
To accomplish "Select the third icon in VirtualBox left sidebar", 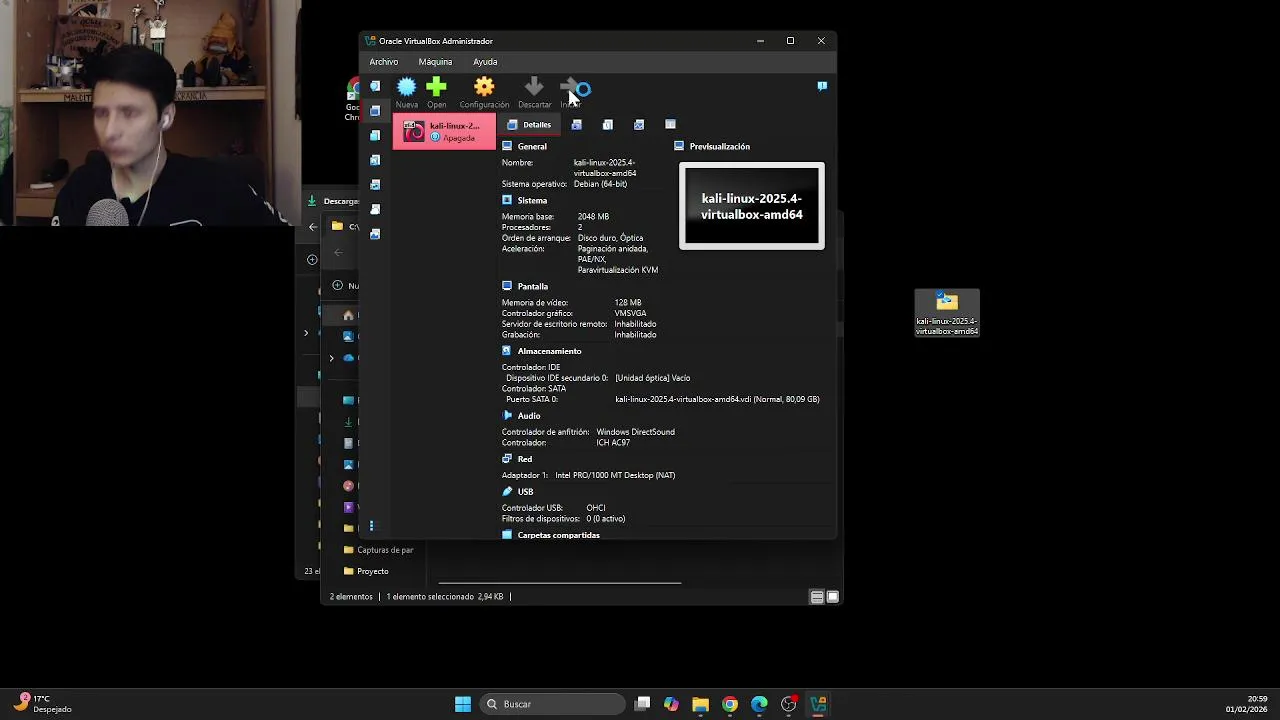I will click(375, 135).
